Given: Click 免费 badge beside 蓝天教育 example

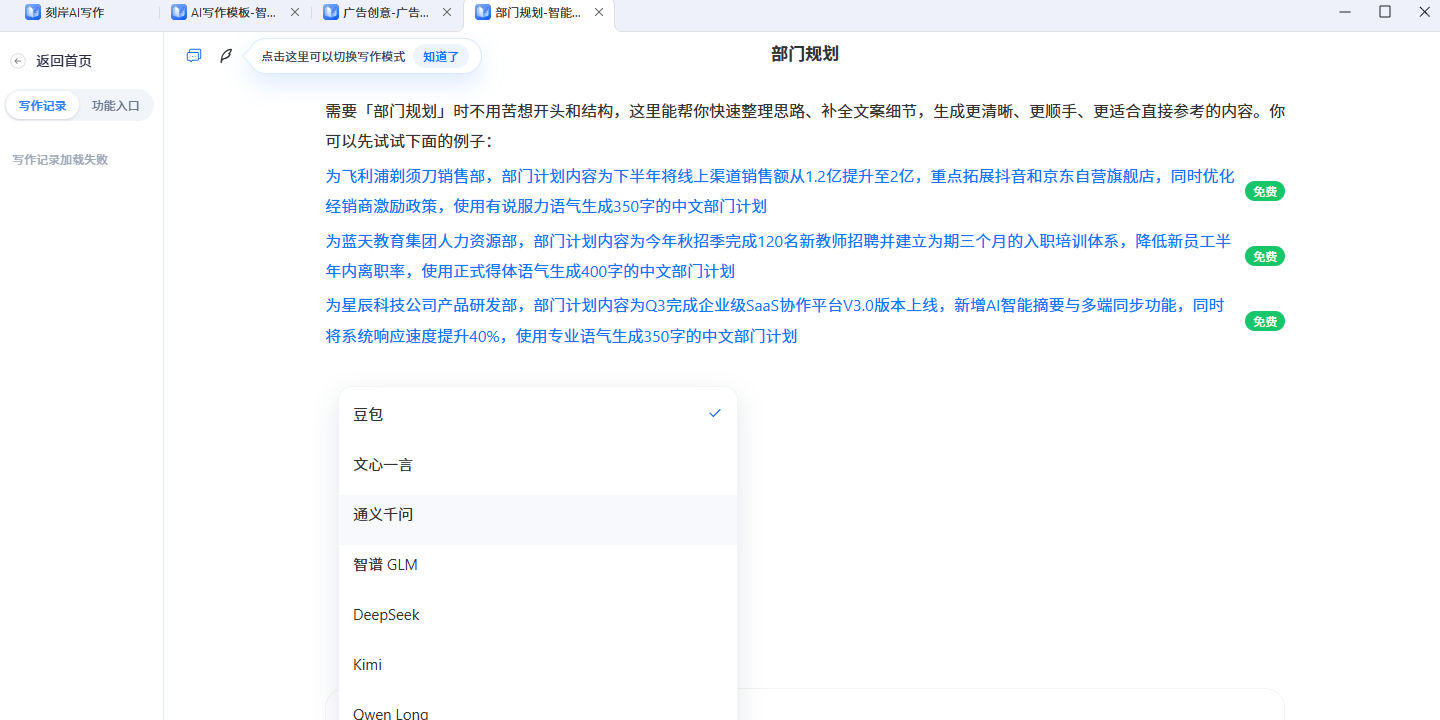Looking at the screenshot, I should coord(1265,256).
